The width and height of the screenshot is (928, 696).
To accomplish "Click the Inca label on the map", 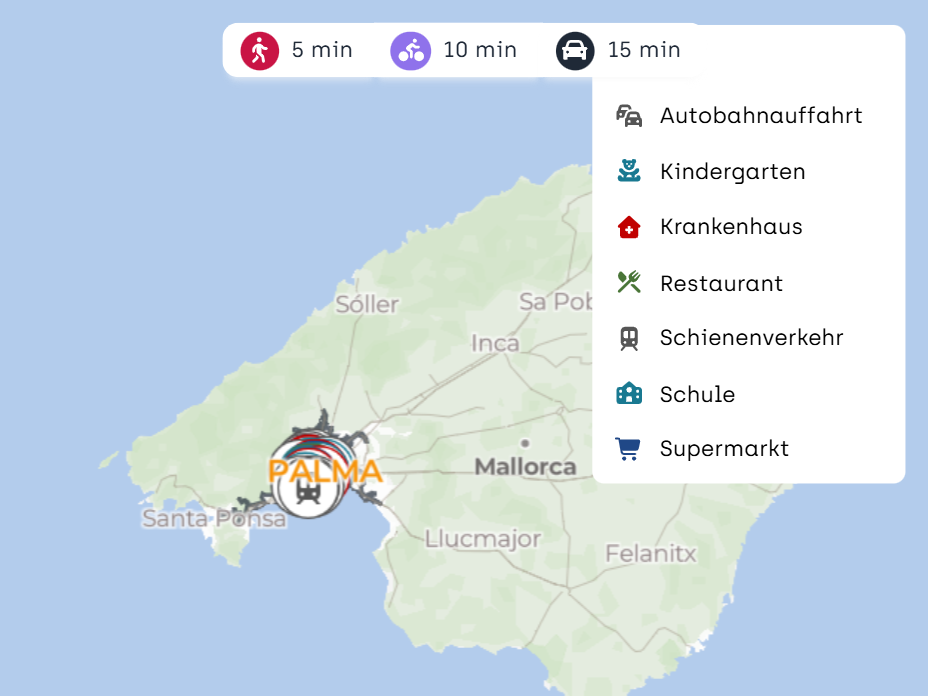I will 495,344.
